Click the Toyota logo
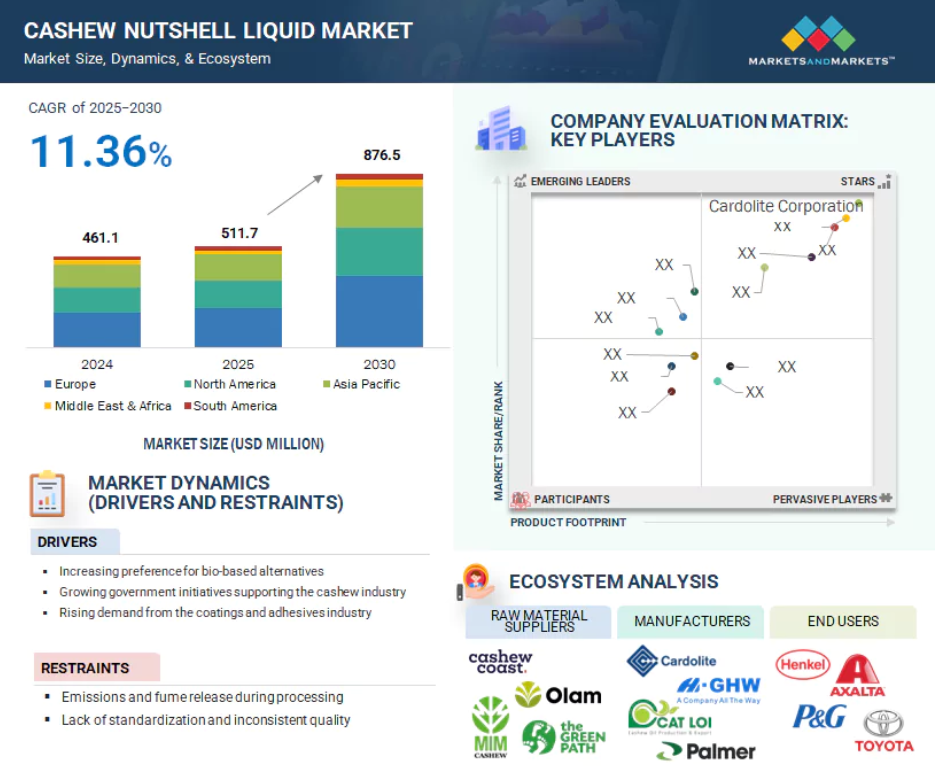 [884, 731]
